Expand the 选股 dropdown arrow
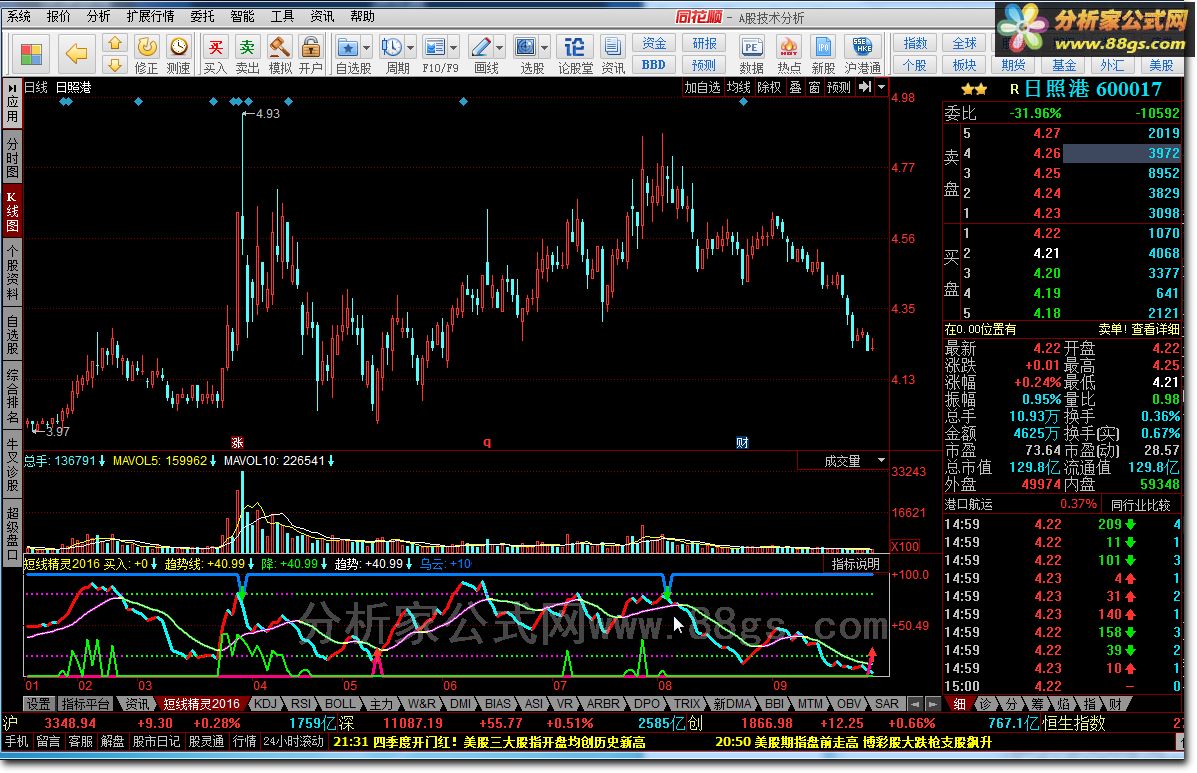This screenshot has width=1197, height=773. tap(545, 48)
